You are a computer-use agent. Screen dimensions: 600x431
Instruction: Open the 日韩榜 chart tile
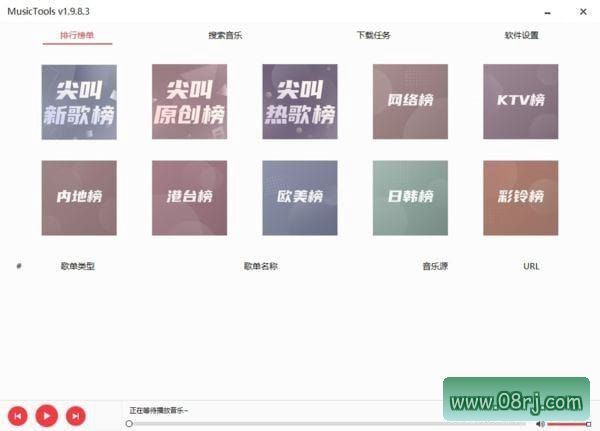click(410, 198)
